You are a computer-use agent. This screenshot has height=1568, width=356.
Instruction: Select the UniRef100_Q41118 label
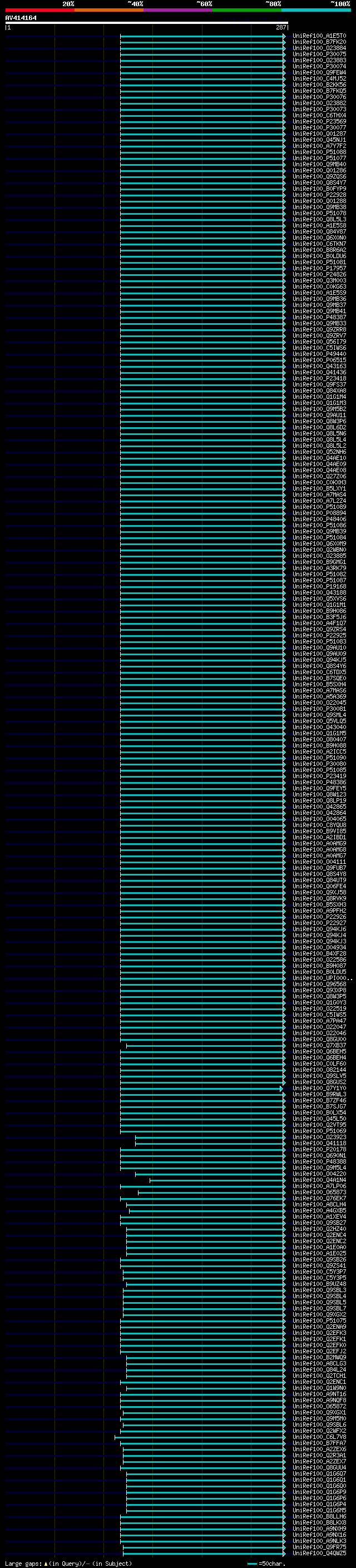click(x=319, y=1143)
